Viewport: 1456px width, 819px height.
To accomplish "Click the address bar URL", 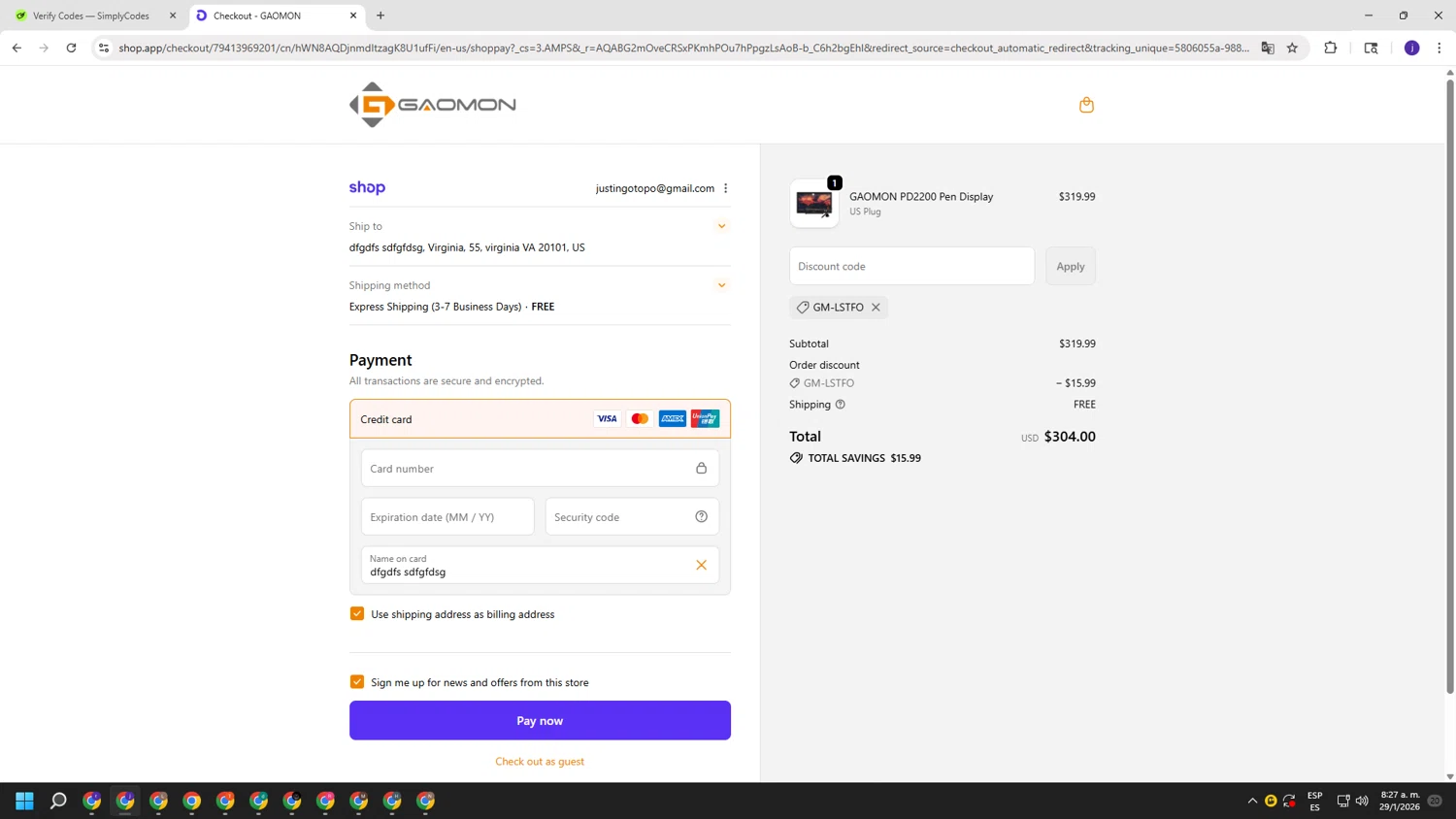I will click(x=683, y=48).
